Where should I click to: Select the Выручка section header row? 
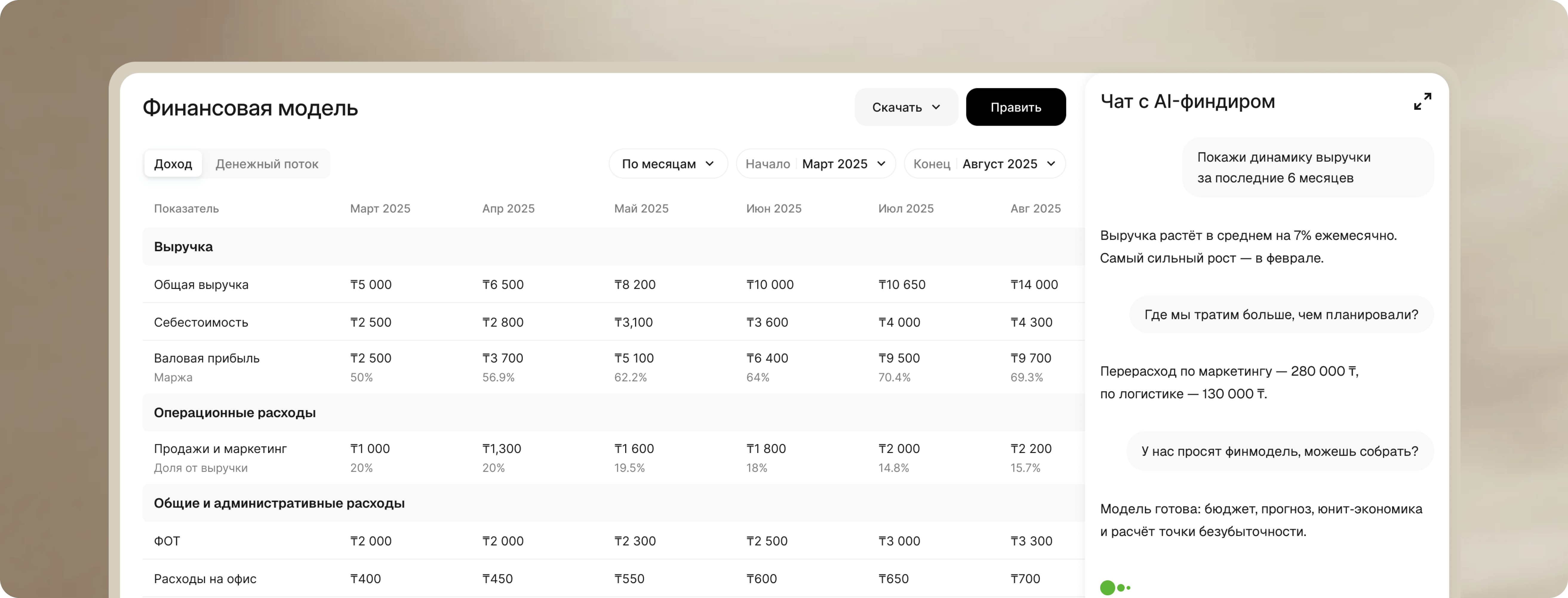[x=614, y=246]
